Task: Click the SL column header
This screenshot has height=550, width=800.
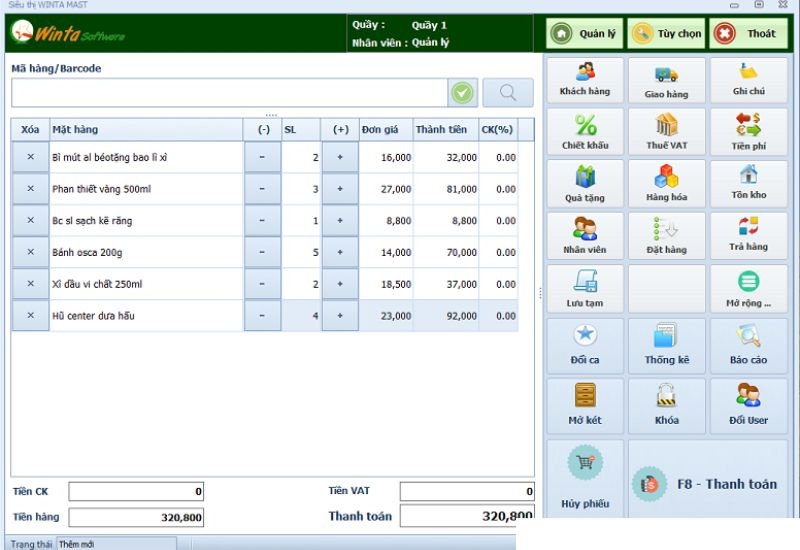Action: pyautogui.click(x=301, y=130)
